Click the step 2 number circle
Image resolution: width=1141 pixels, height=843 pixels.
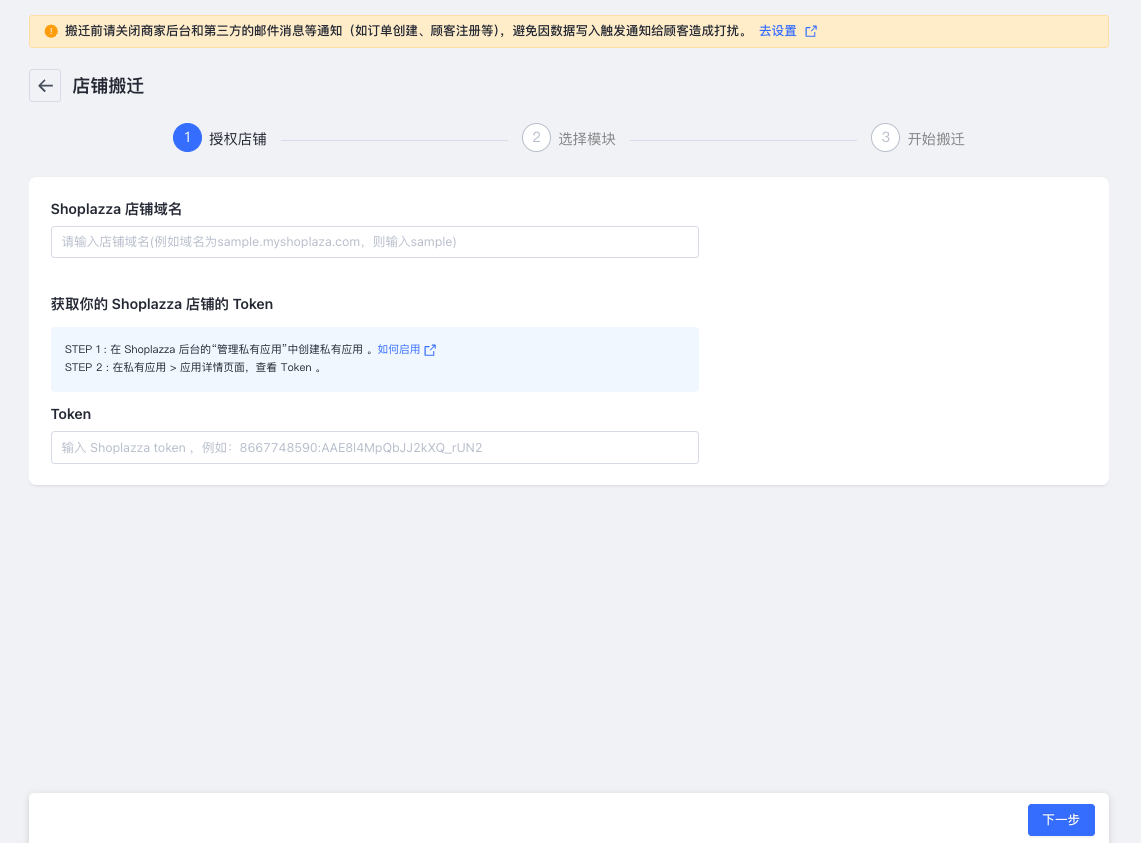536,138
